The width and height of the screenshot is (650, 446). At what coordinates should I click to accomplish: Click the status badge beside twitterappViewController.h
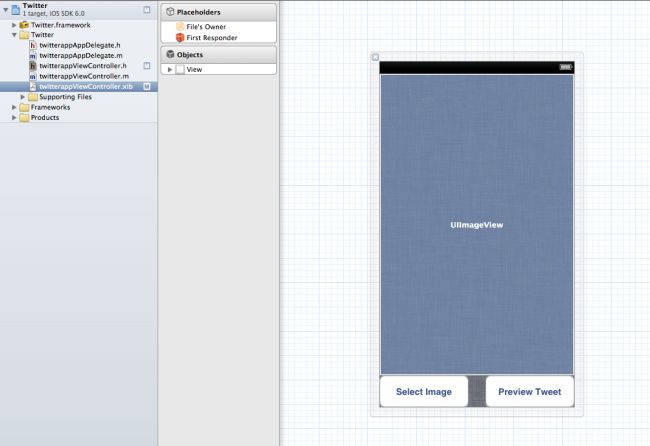[x=147, y=65]
